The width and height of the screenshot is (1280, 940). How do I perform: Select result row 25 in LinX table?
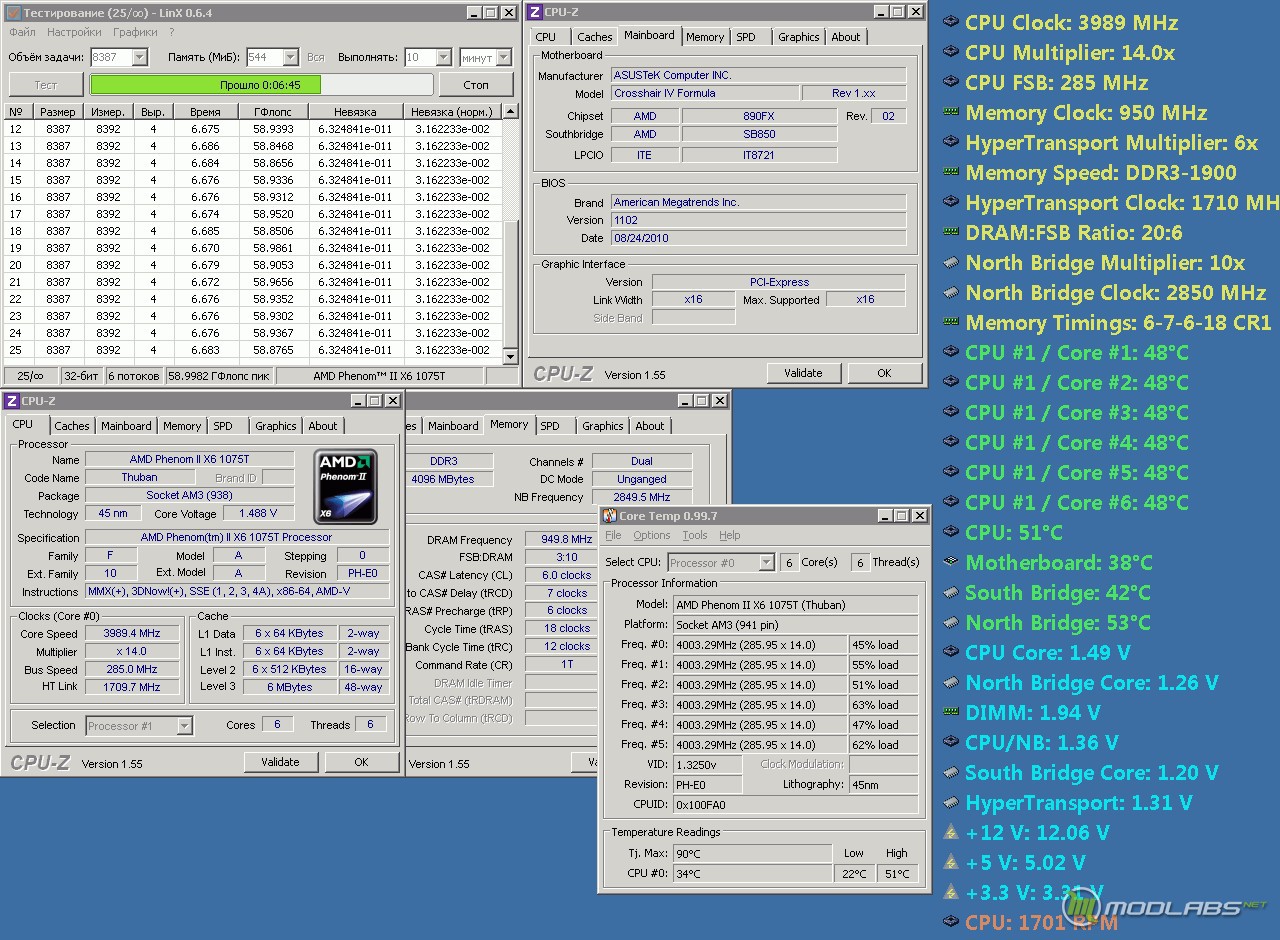tap(253, 350)
